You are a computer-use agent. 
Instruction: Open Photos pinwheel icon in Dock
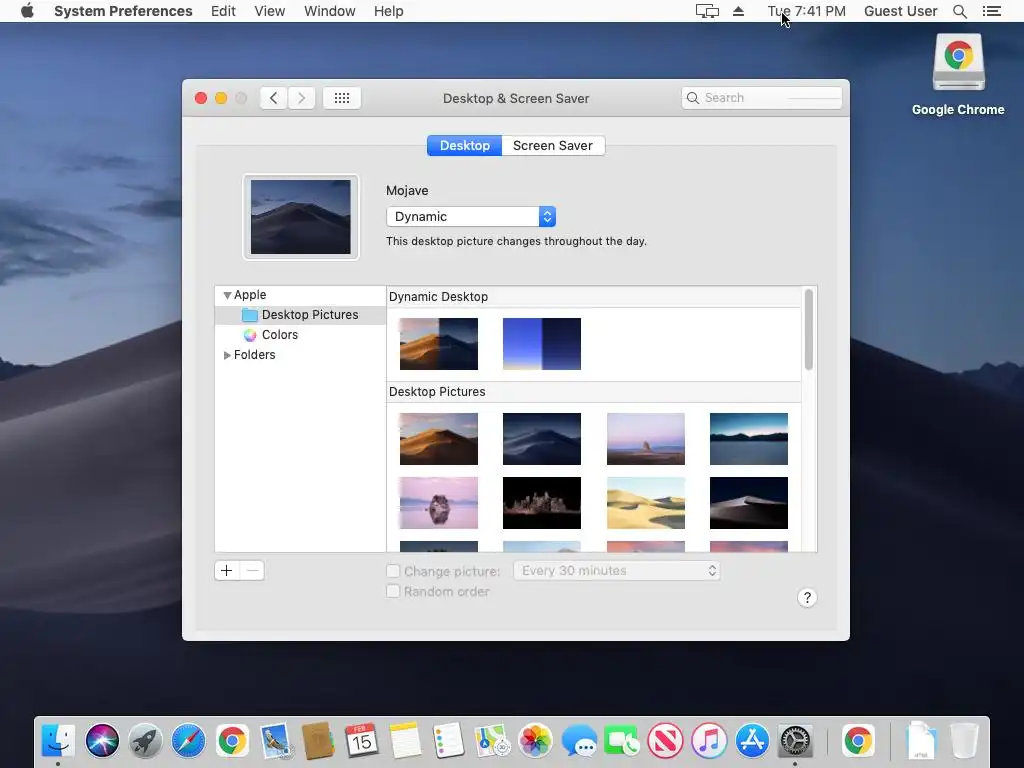coord(535,741)
